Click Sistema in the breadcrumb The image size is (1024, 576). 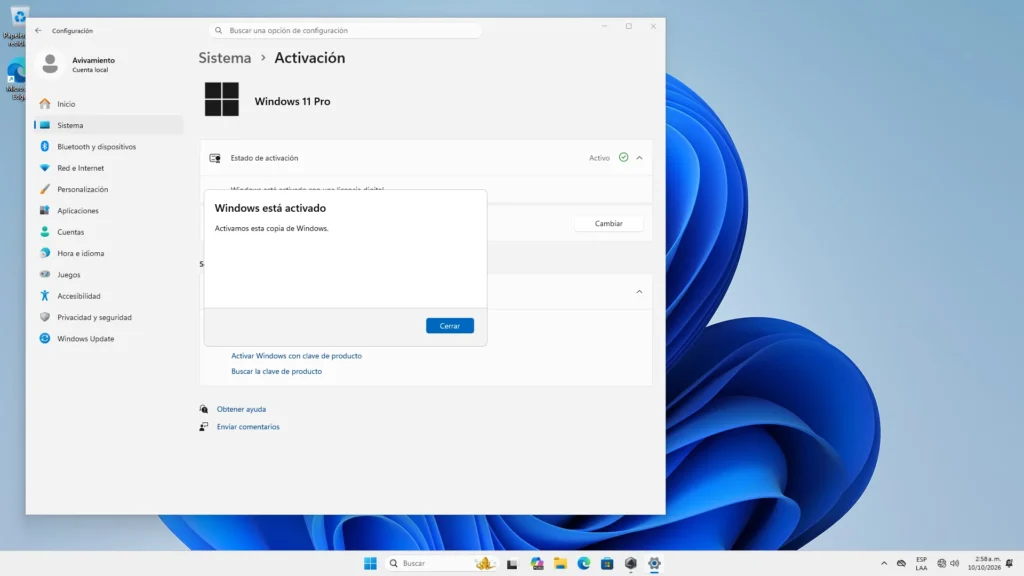[225, 57]
